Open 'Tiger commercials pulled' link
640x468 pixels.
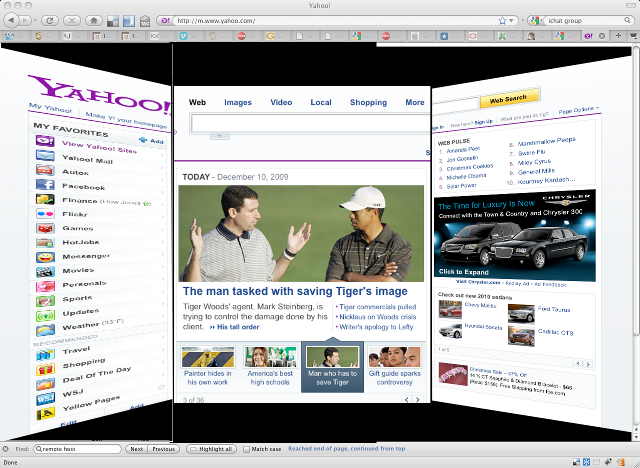pos(378,307)
